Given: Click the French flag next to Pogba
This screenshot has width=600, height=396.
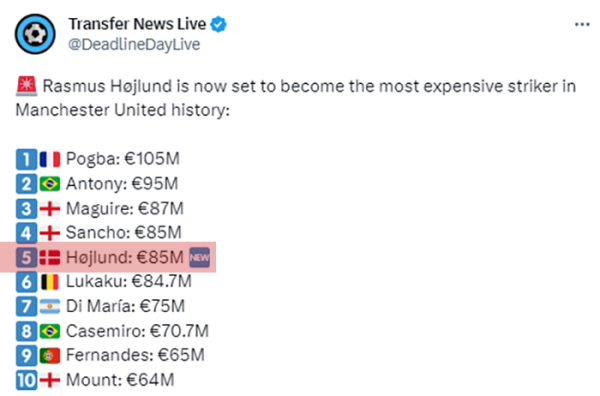Looking at the screenshot, I should pos(50,159).
